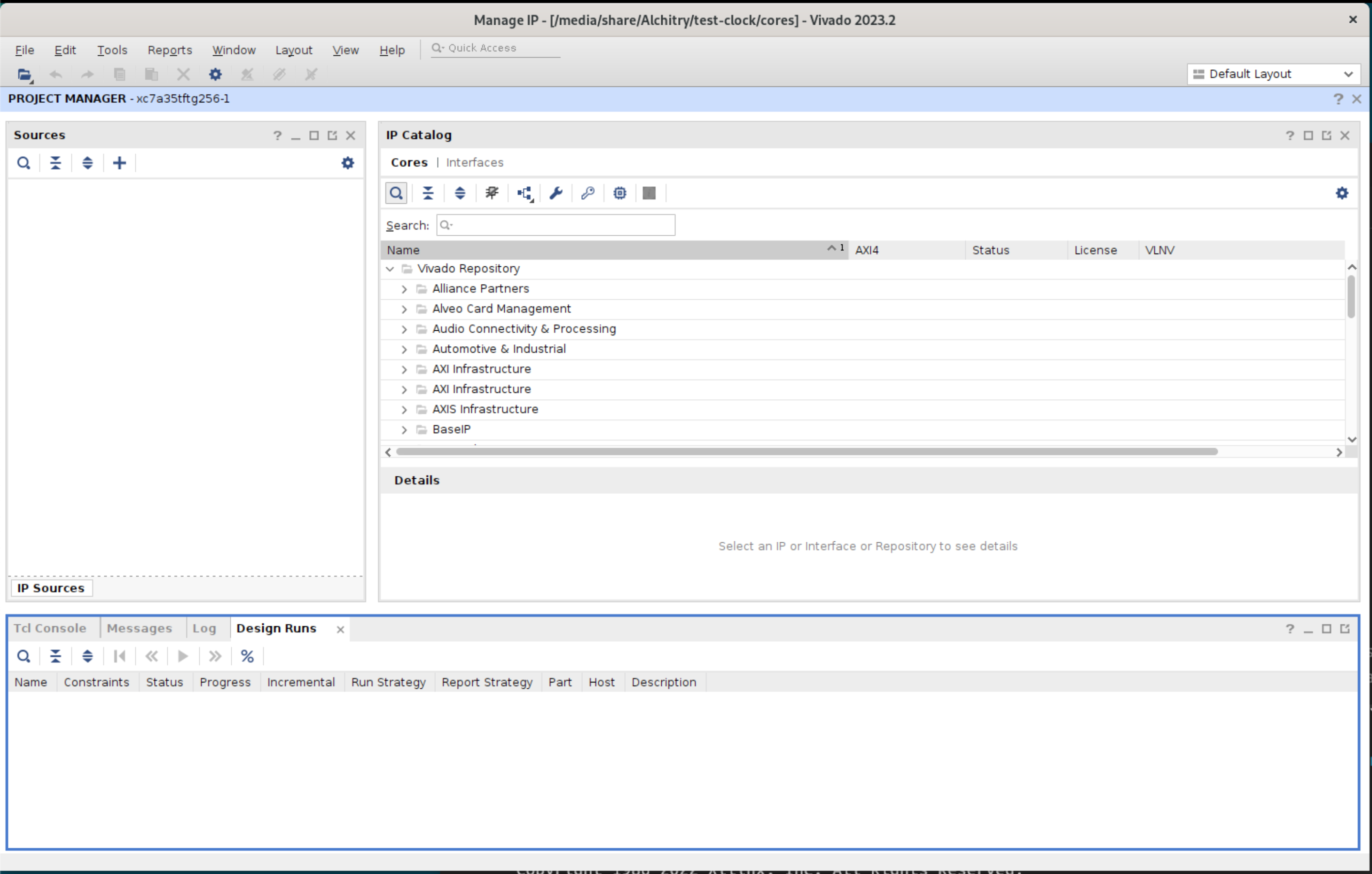
Task: Click the key License status icon
Action: (588, 193)
